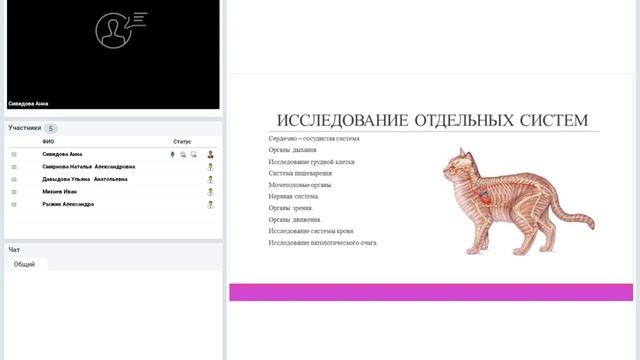Click the microphone icon for Сивидова Анна
Image resolution: width=640 pixels, height=360 pixels.
pos(172,154)
